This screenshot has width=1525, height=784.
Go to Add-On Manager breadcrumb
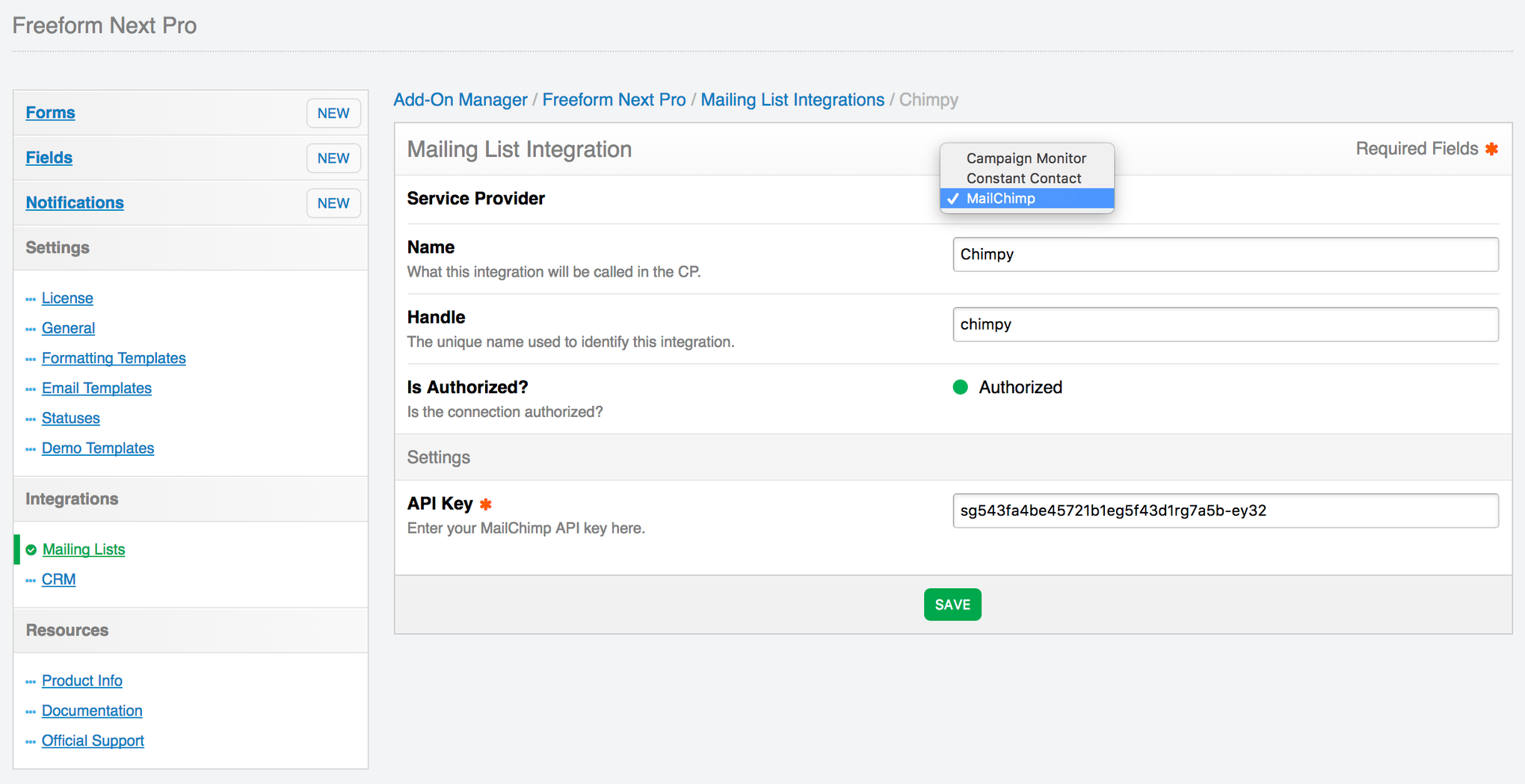pyautogui.click(x=460, y=99)
